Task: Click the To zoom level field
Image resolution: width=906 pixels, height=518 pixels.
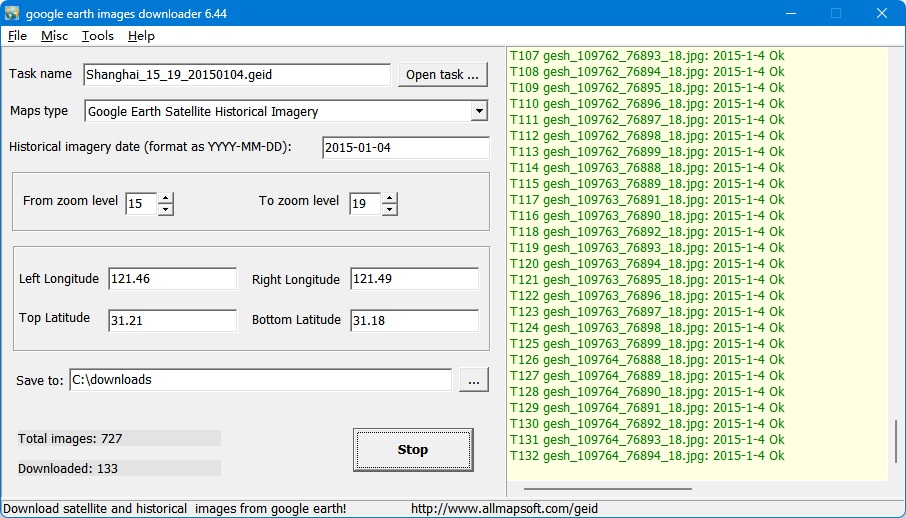Action: (x=365, y=204)
